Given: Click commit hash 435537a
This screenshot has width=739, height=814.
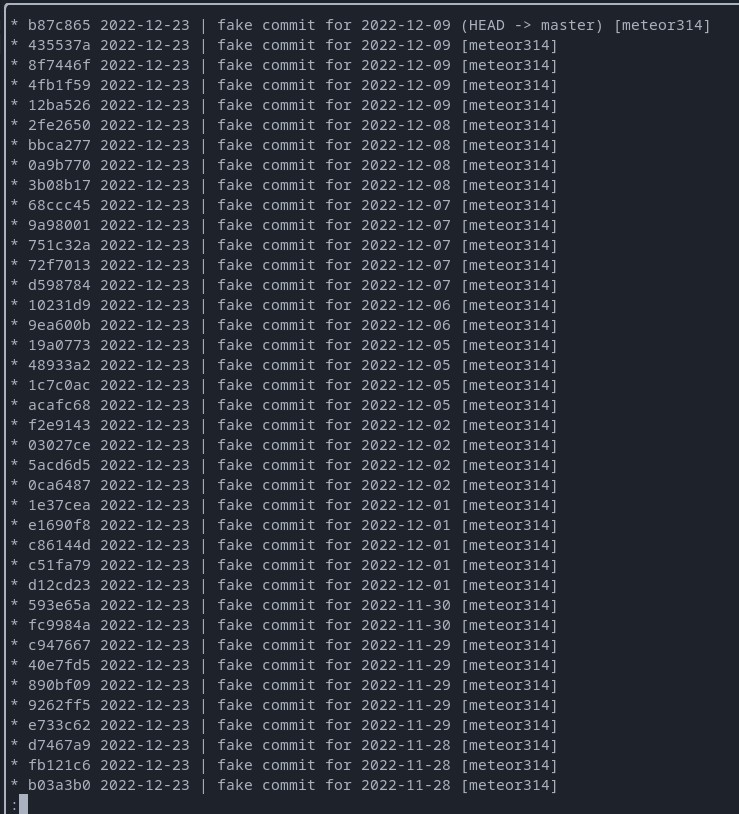Looking at the screenshot, I should 59,45.
